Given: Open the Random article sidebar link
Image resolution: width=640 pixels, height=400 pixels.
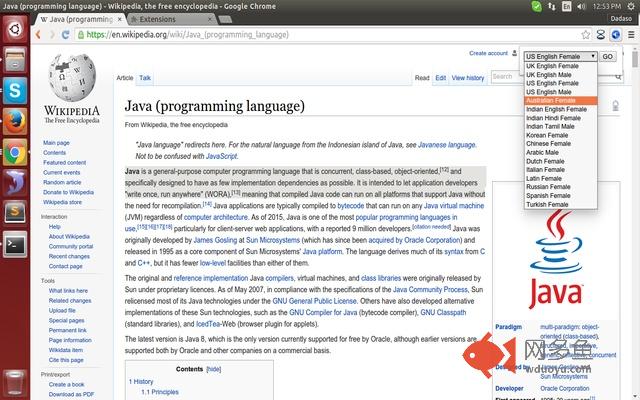Looking at the screenshot, I should (62, 182).
